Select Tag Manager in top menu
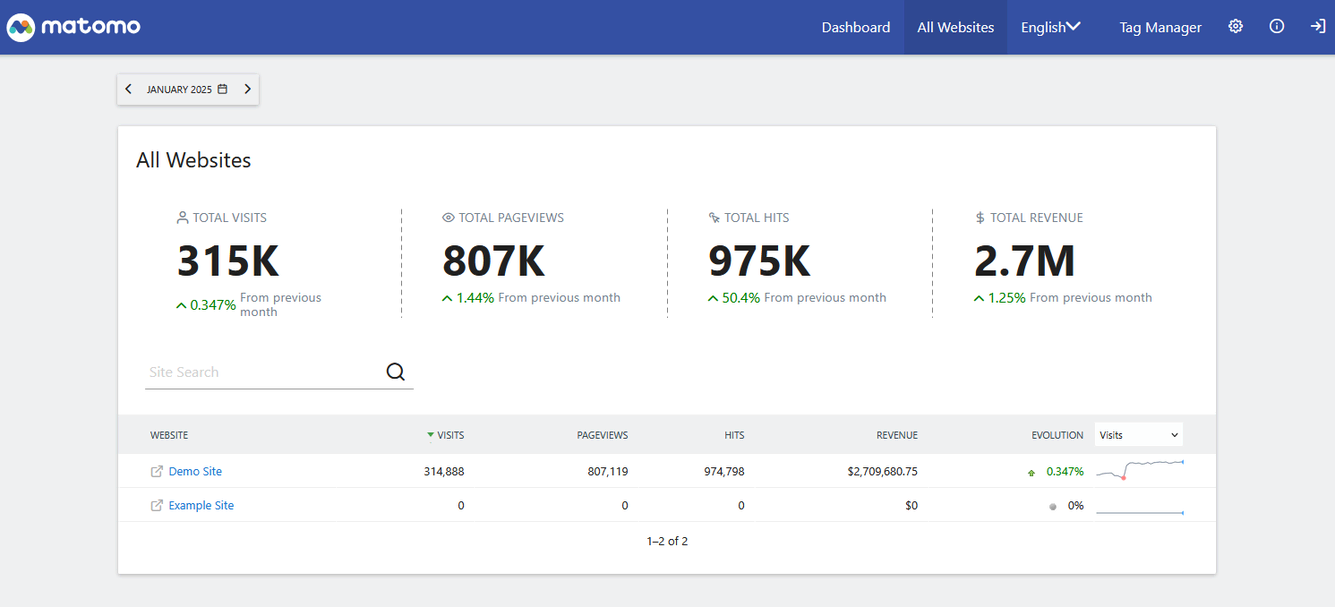 pos(1160,27)
